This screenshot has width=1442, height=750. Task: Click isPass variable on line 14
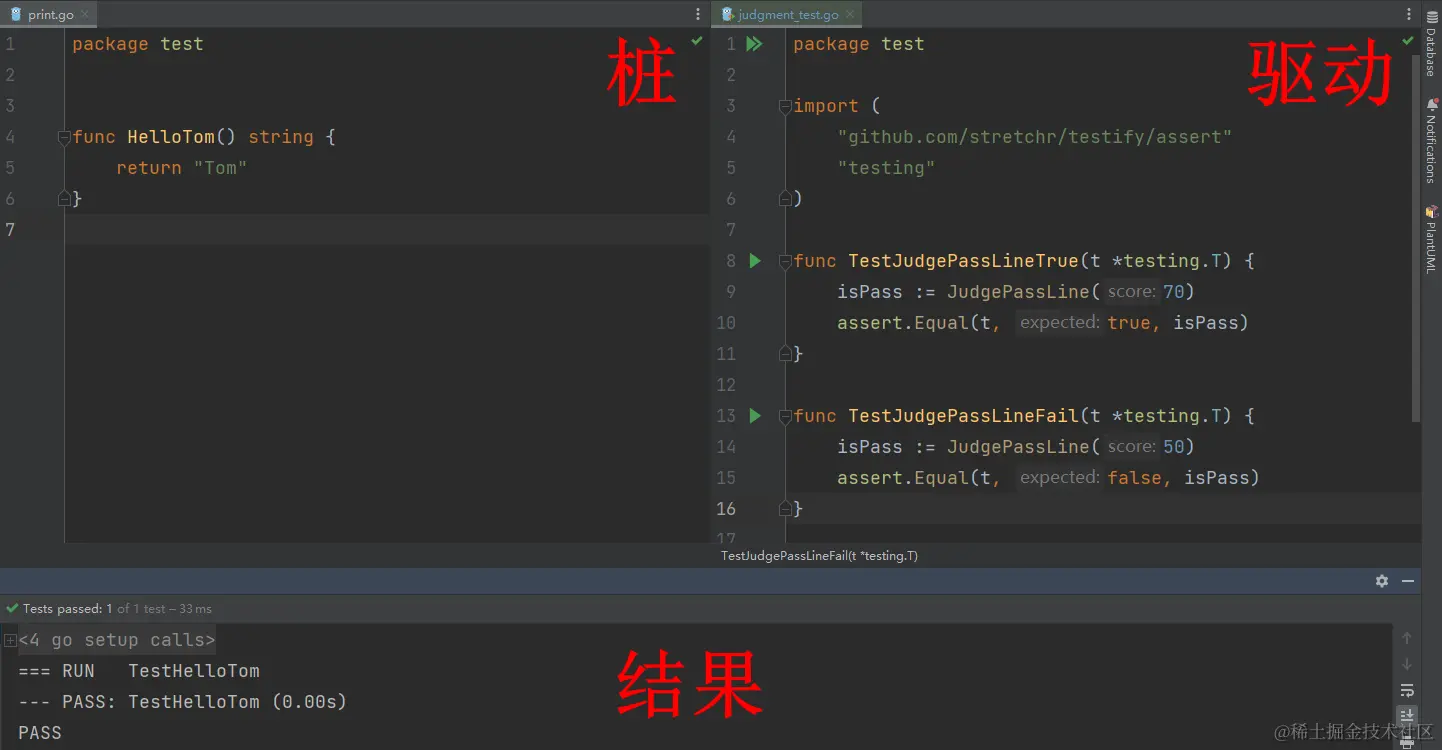(870, 447)
